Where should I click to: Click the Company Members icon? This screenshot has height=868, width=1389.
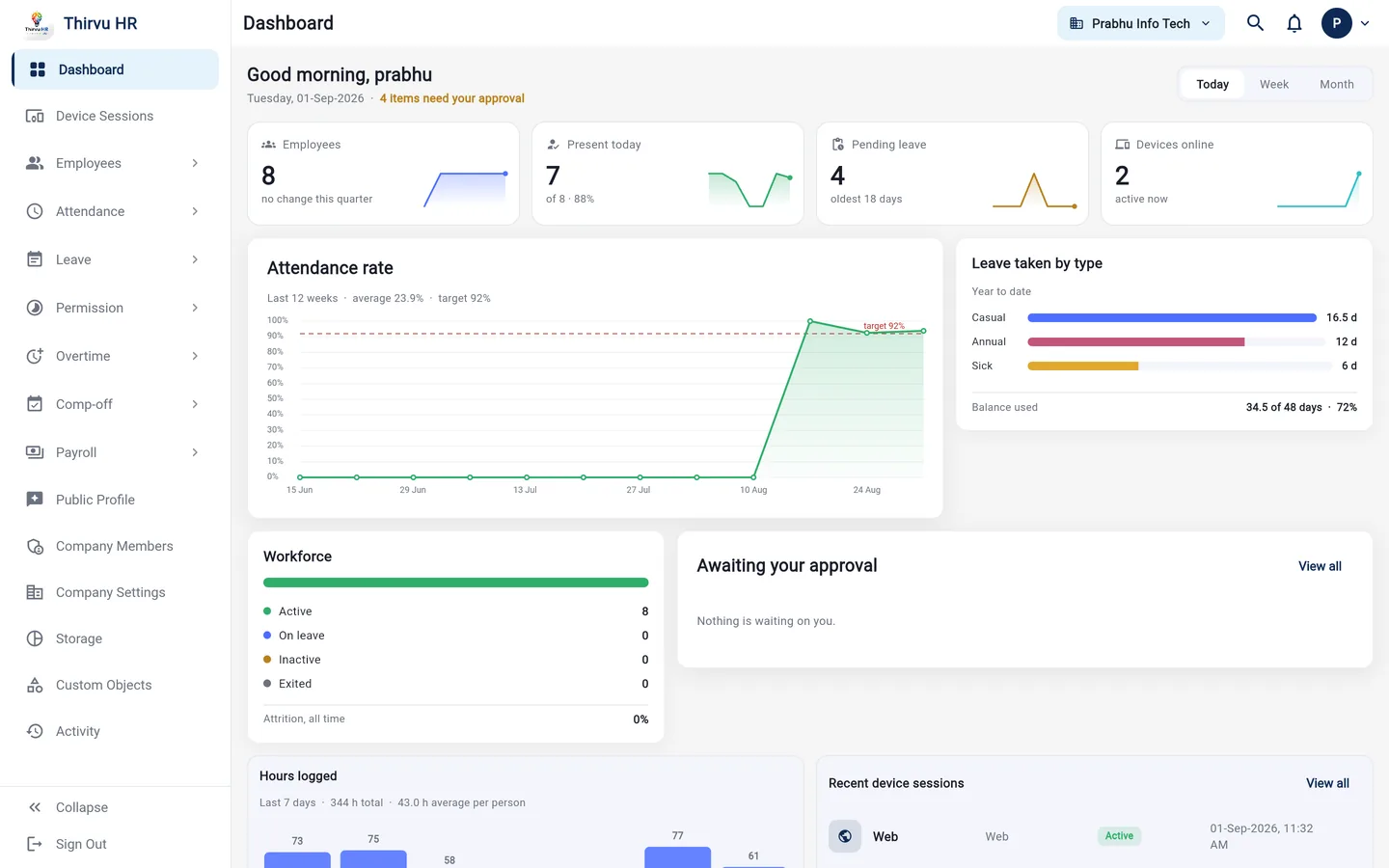coord(35,546)
